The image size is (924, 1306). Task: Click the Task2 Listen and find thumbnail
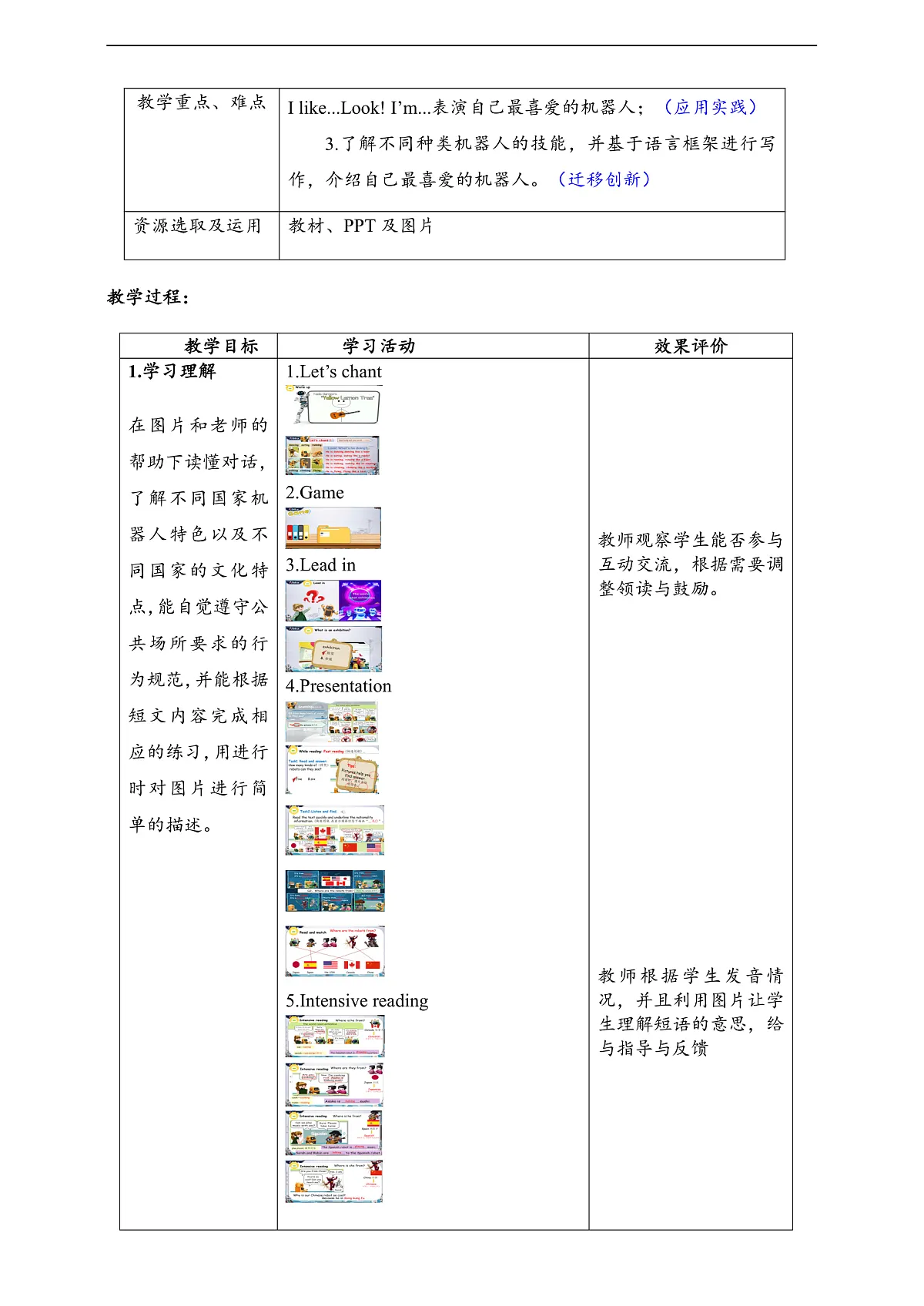335,831
